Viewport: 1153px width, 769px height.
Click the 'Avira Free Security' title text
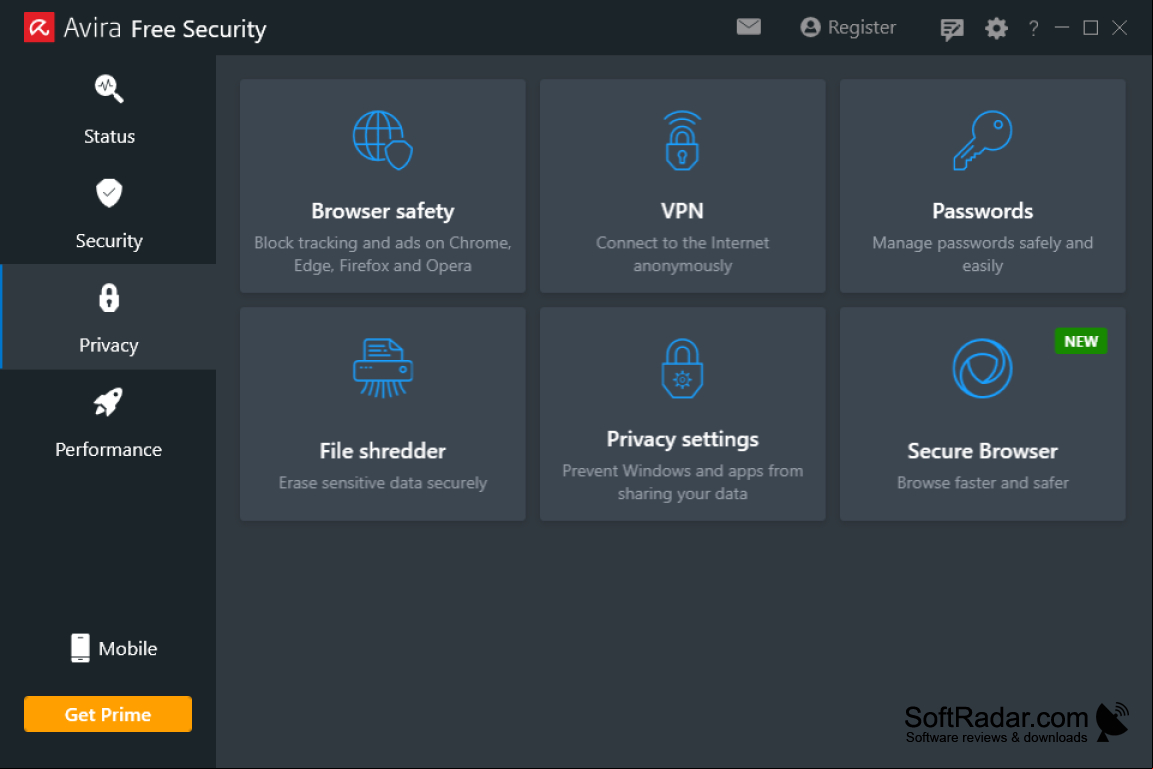165,28
